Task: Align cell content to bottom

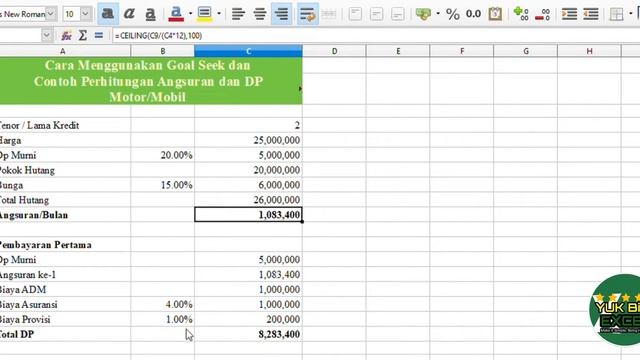Action: pyautogui.click(x=398, y=14)
